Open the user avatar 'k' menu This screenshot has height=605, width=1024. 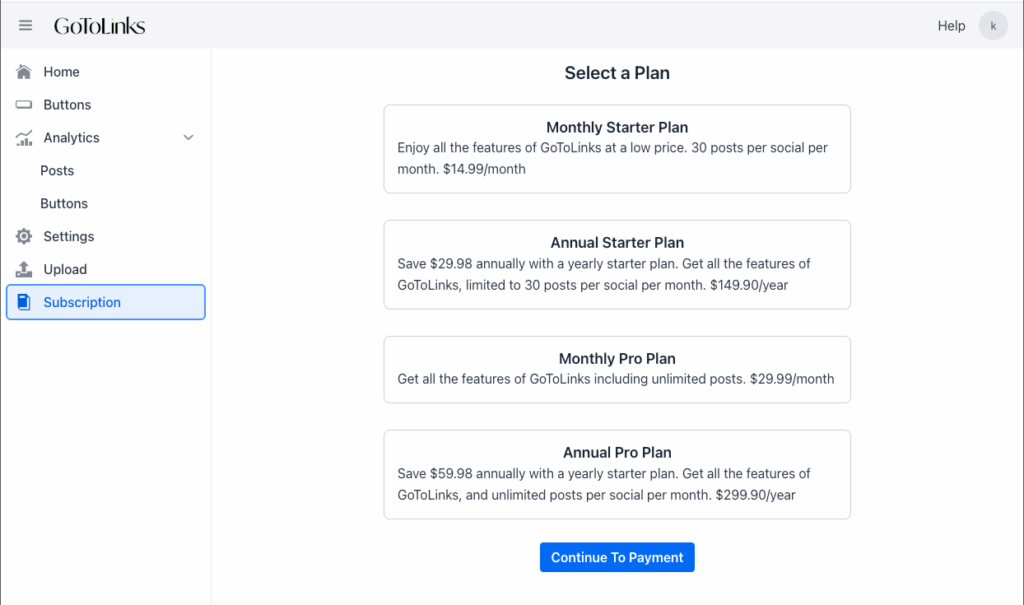(992, 26)
